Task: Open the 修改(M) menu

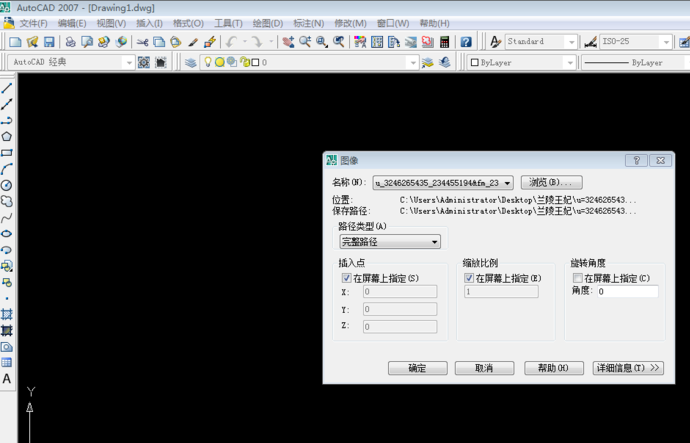Action: pyautogui.click(x=350, y=23)
